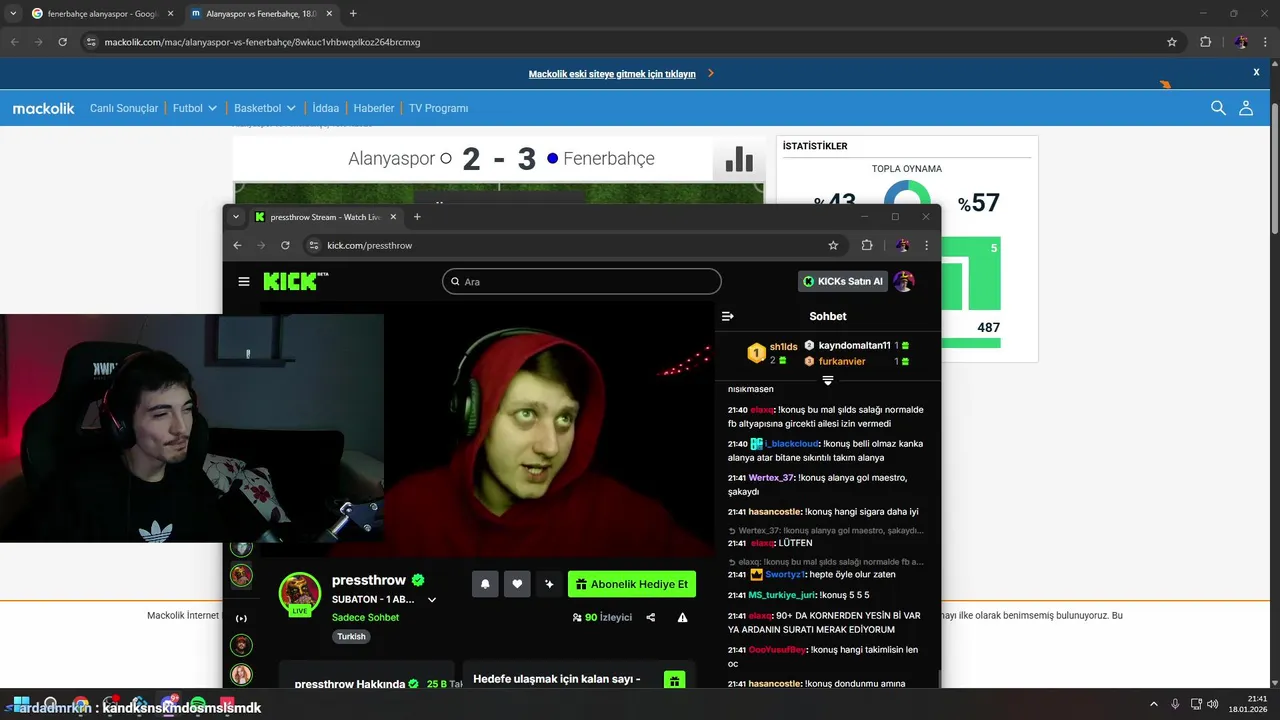Click the kick.com/pressthrow address bar
This screenshot has width=1280, height=720.
(x=575, y=245)
